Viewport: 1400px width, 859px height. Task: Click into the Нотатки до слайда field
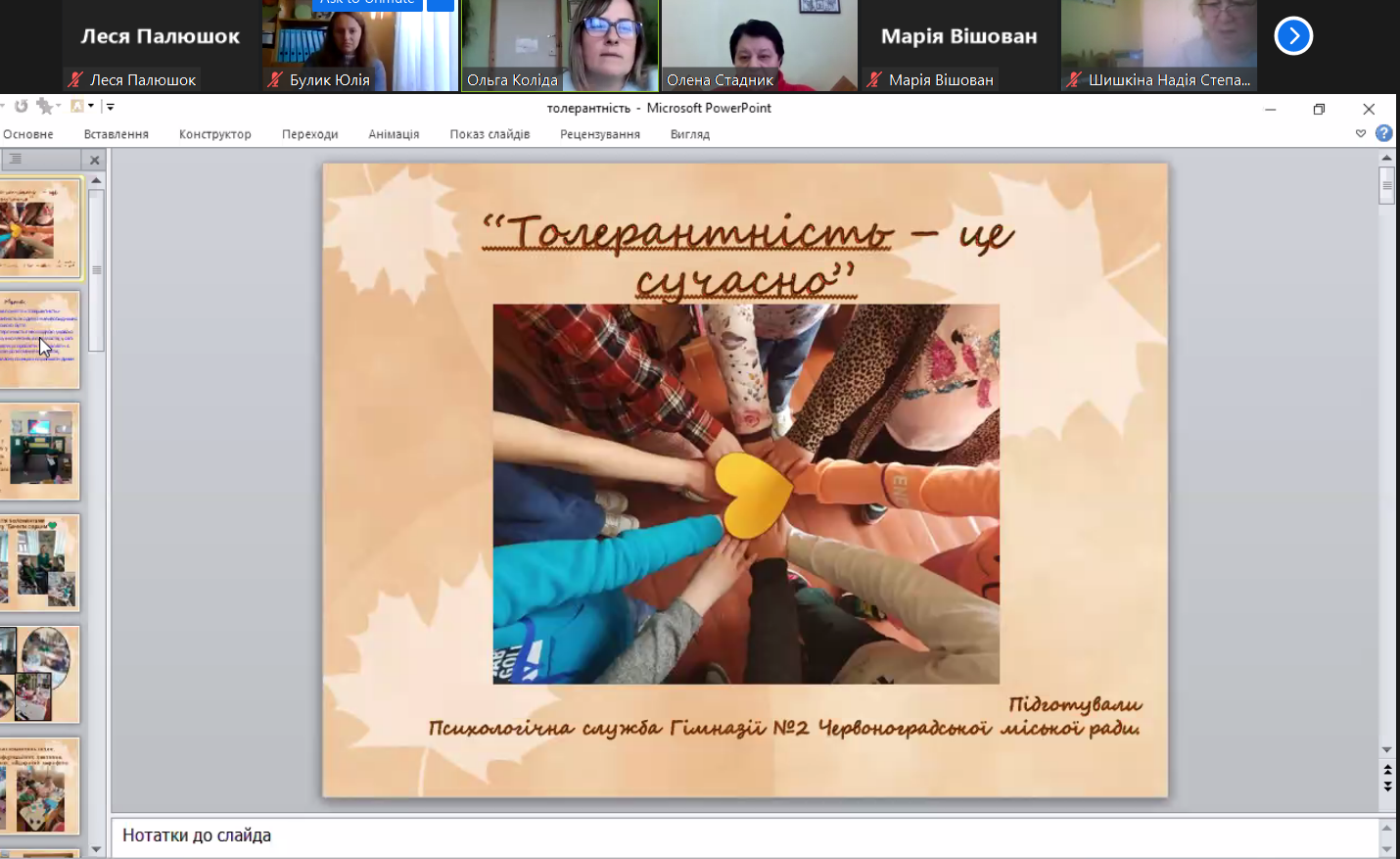[x=744, y=835]
